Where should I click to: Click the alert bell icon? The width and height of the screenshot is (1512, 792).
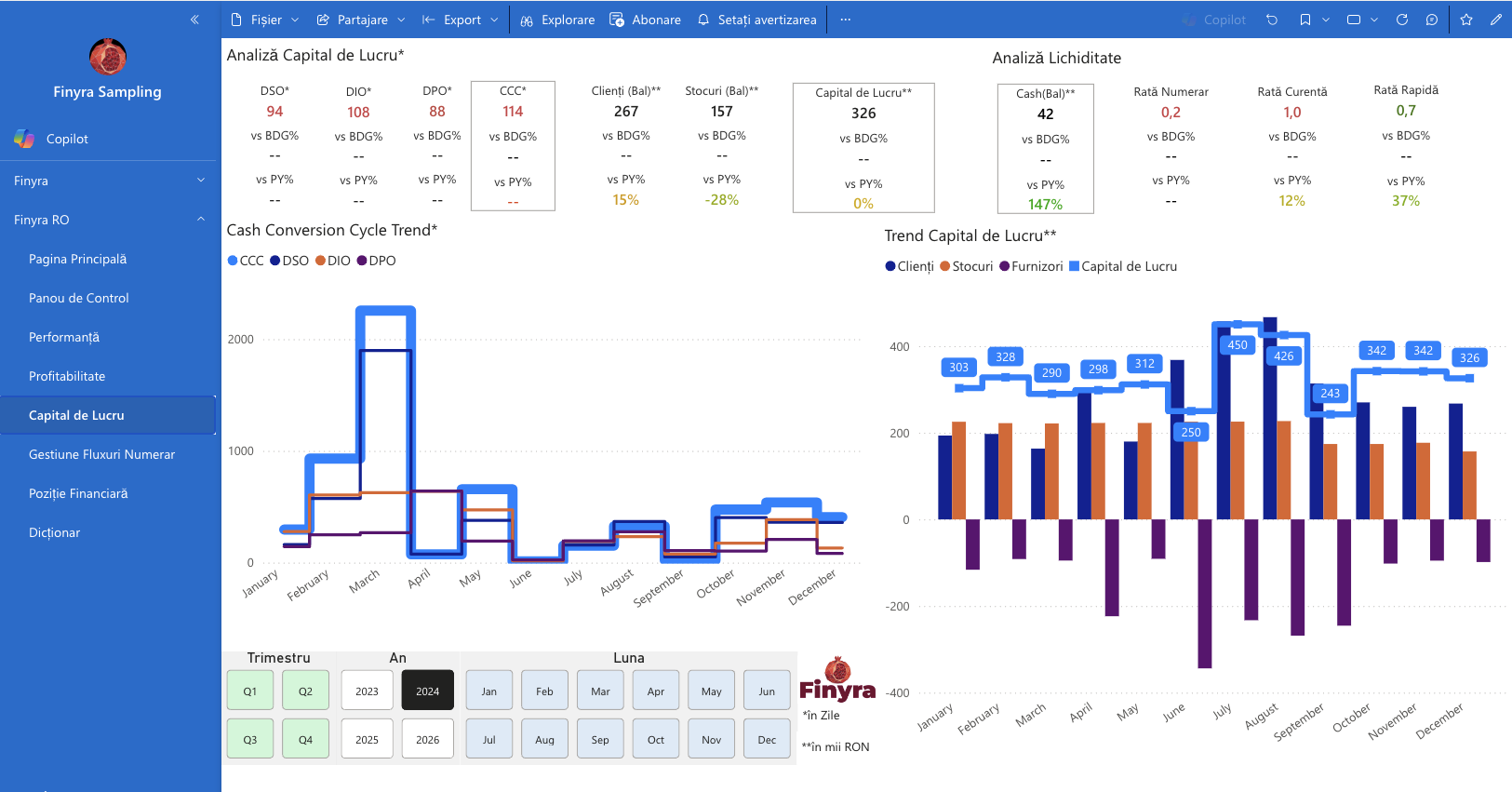(703, 20)
